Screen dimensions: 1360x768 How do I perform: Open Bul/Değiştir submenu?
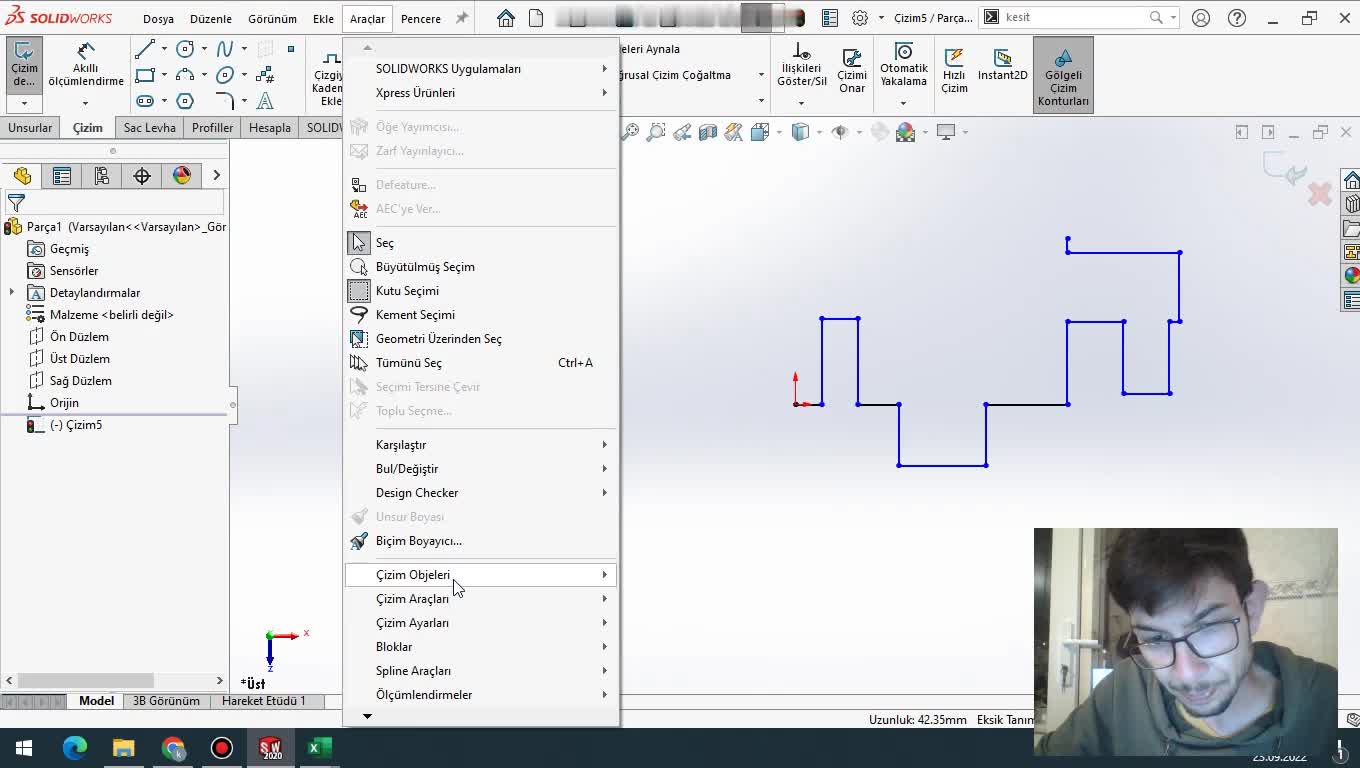(x=481, y=469)
